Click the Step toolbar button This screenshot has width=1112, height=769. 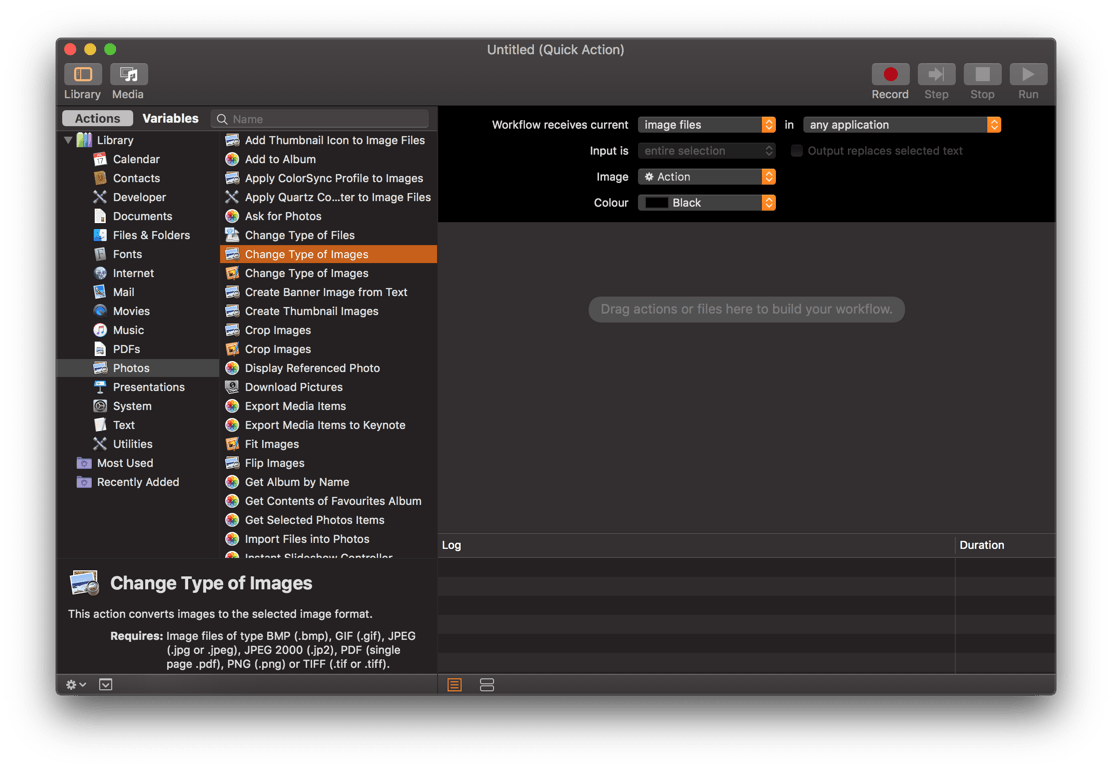(936, 74)
